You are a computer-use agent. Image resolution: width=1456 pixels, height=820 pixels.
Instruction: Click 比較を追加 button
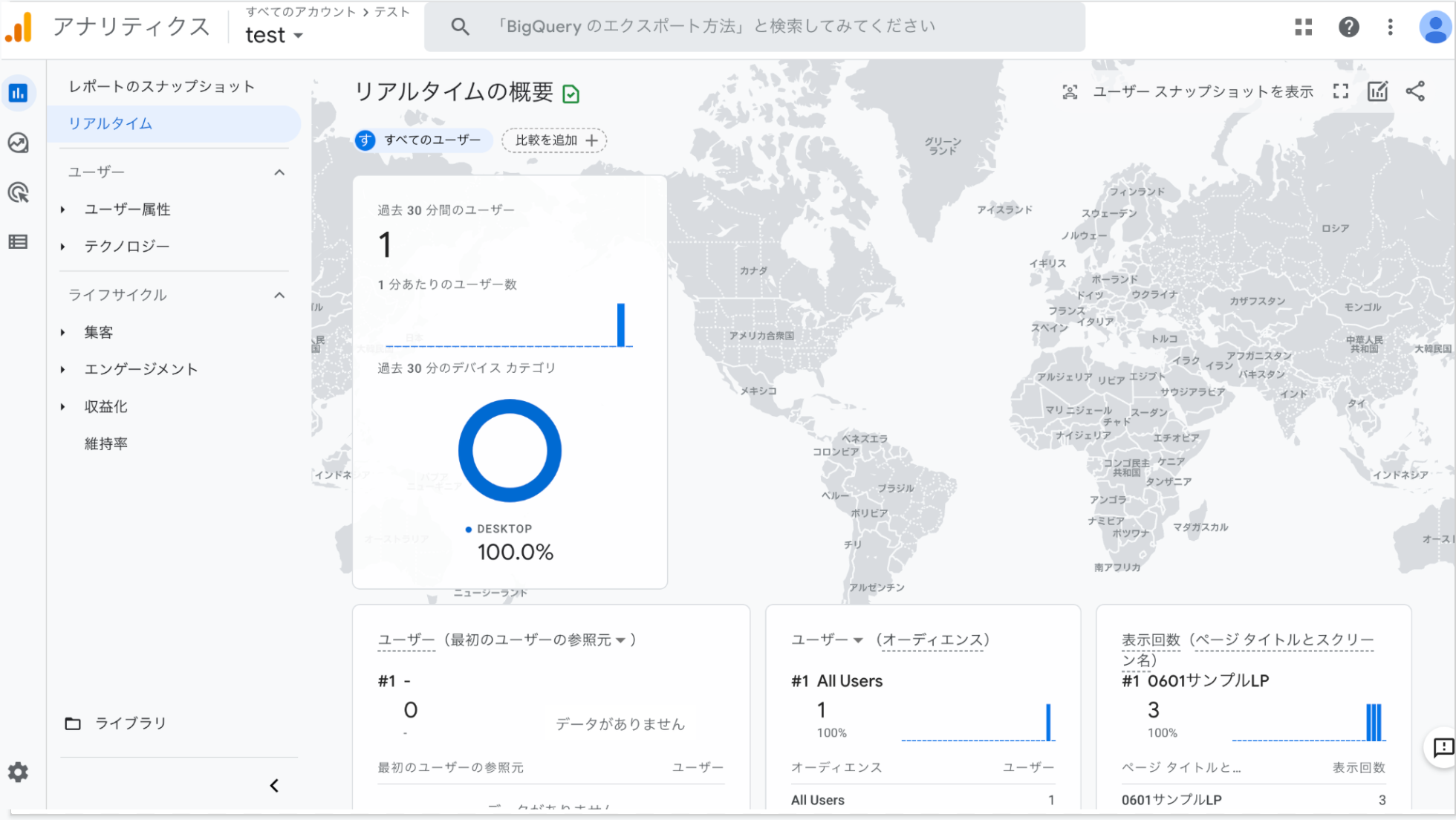(554, 140)
